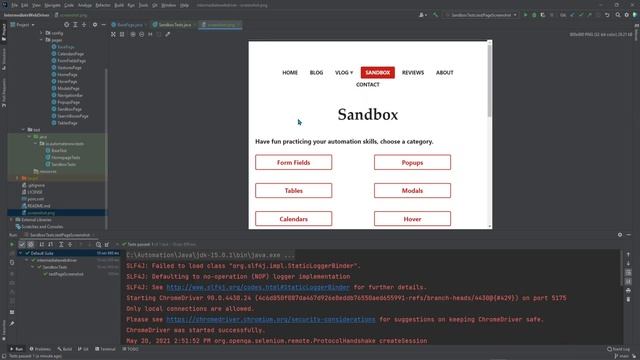The height and width of the screenshot is (360, 640).
Task: Collapse the test folder in Project tree
Action: (x=23, y=129)
